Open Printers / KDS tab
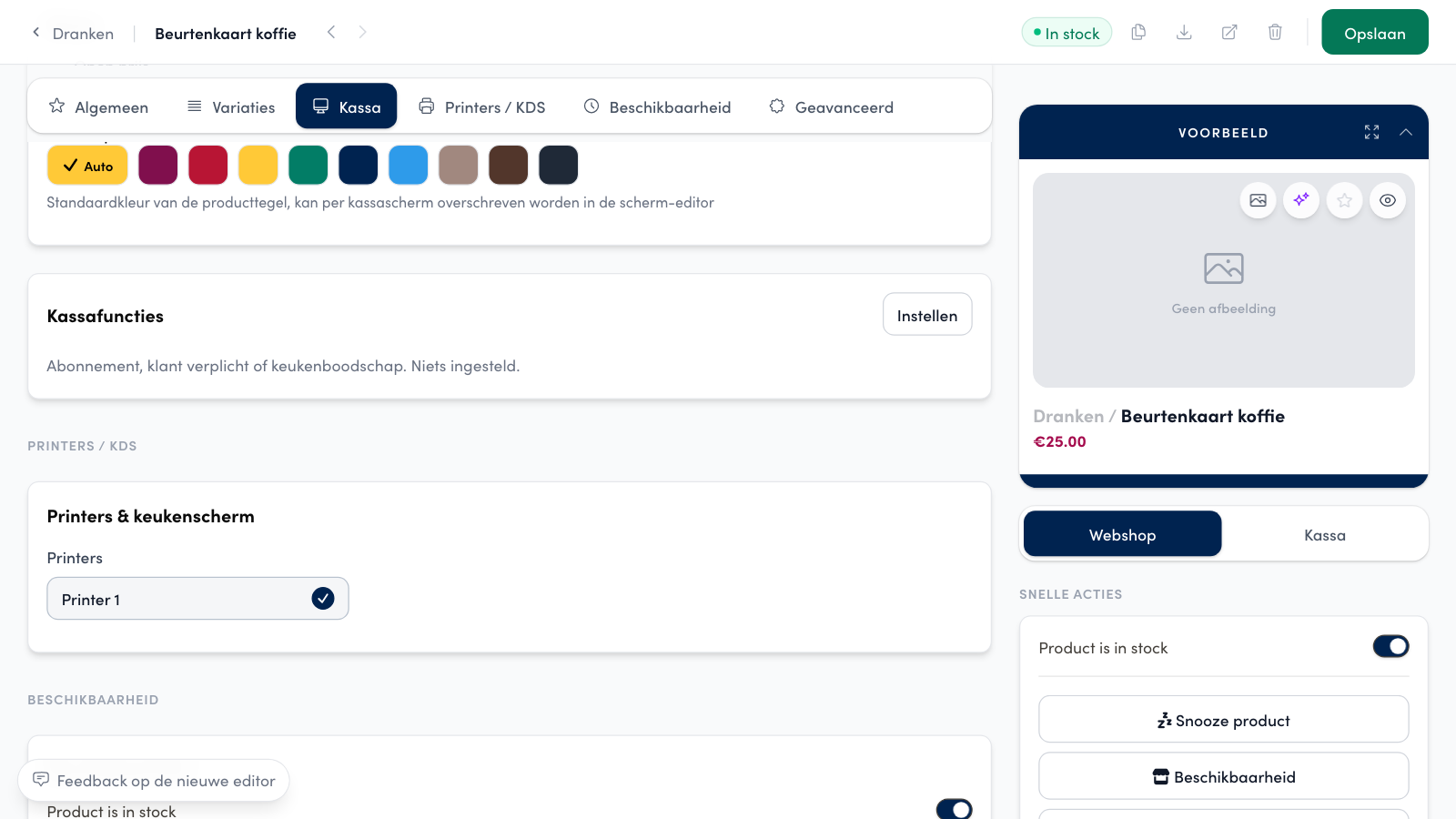Viewport: 1456px width, 819px height. [481, 106]
